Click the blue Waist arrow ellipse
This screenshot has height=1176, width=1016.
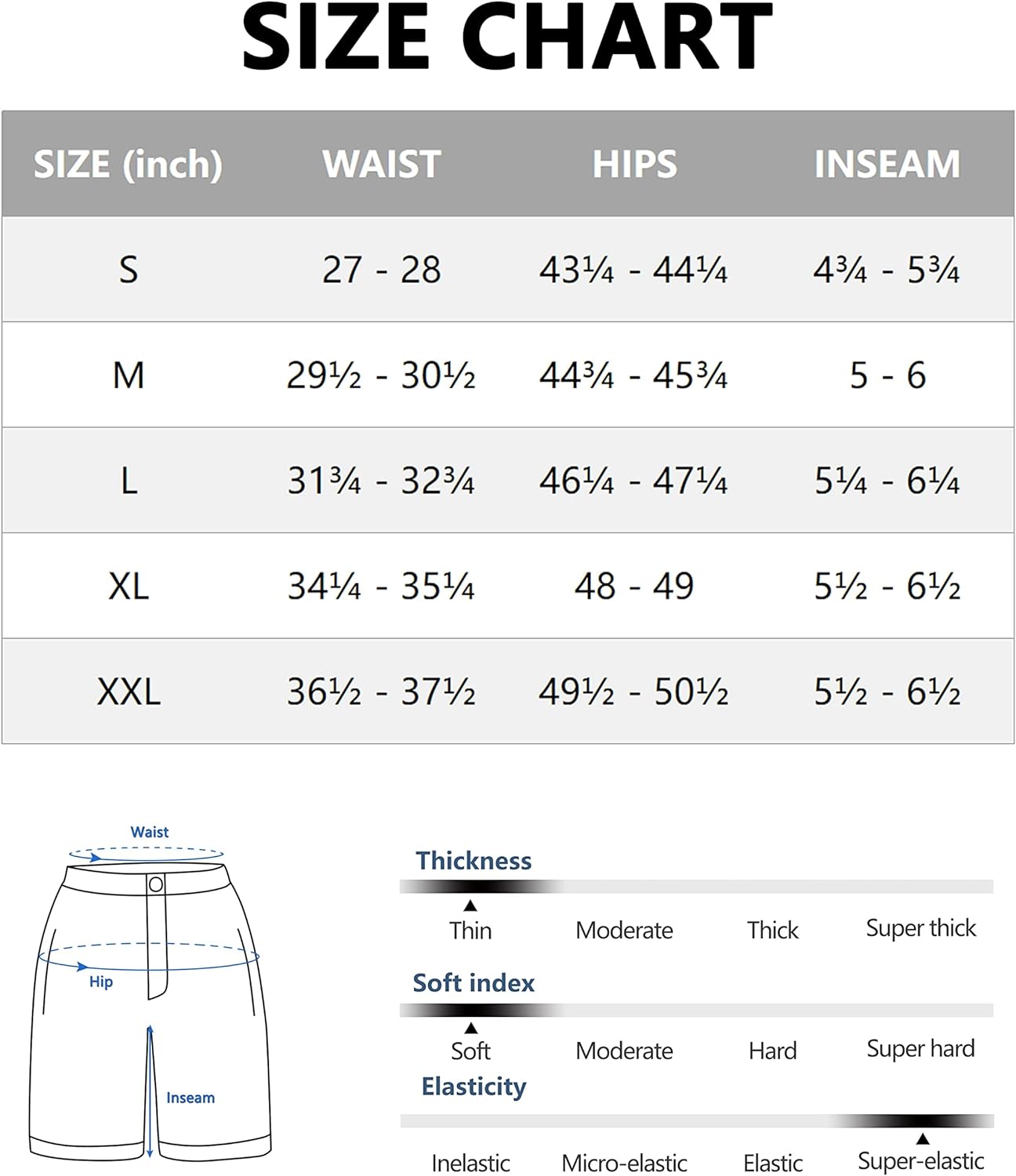147,854
